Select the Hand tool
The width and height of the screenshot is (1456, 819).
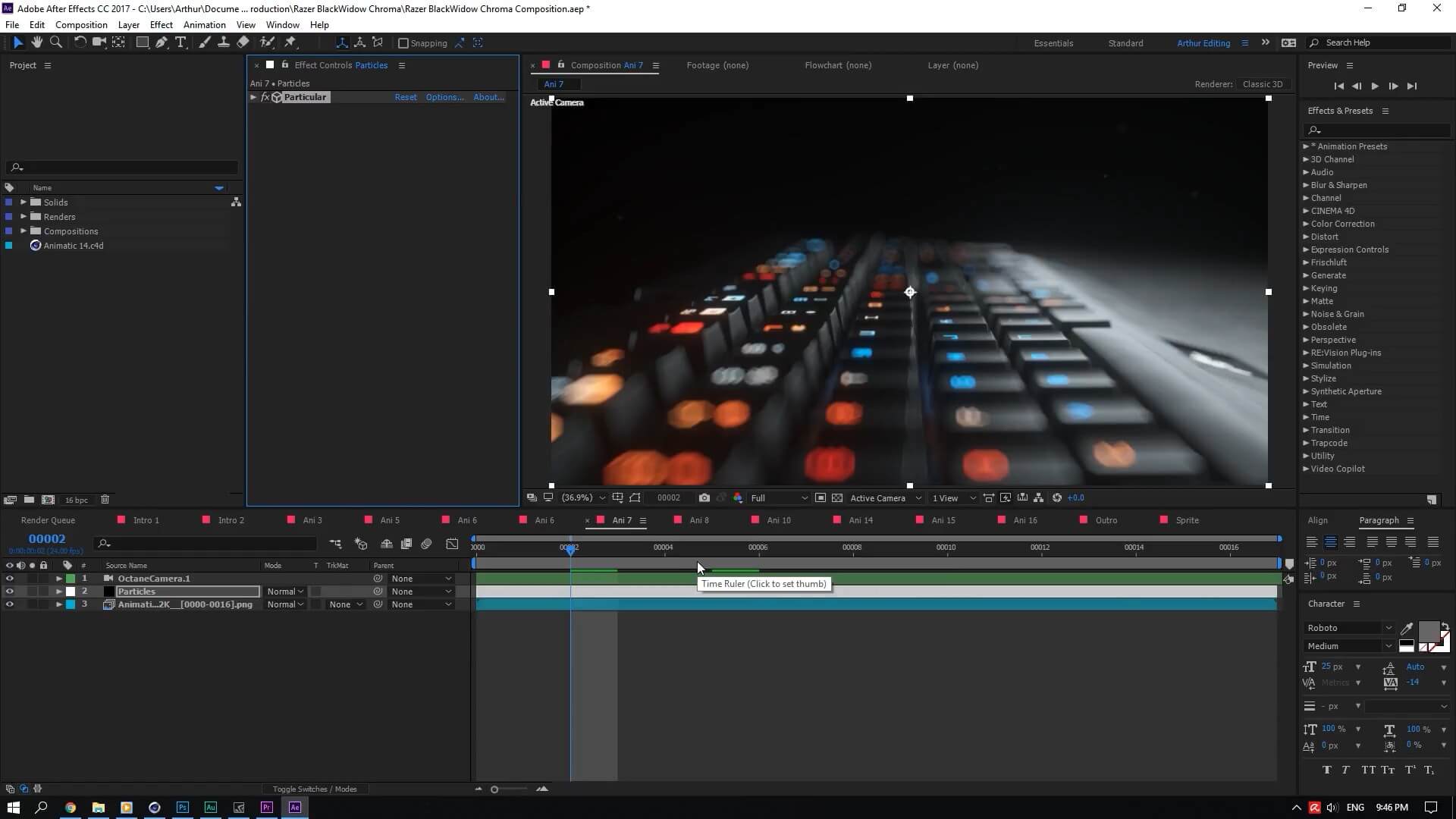pyautogui.click(x=36, y=42)
